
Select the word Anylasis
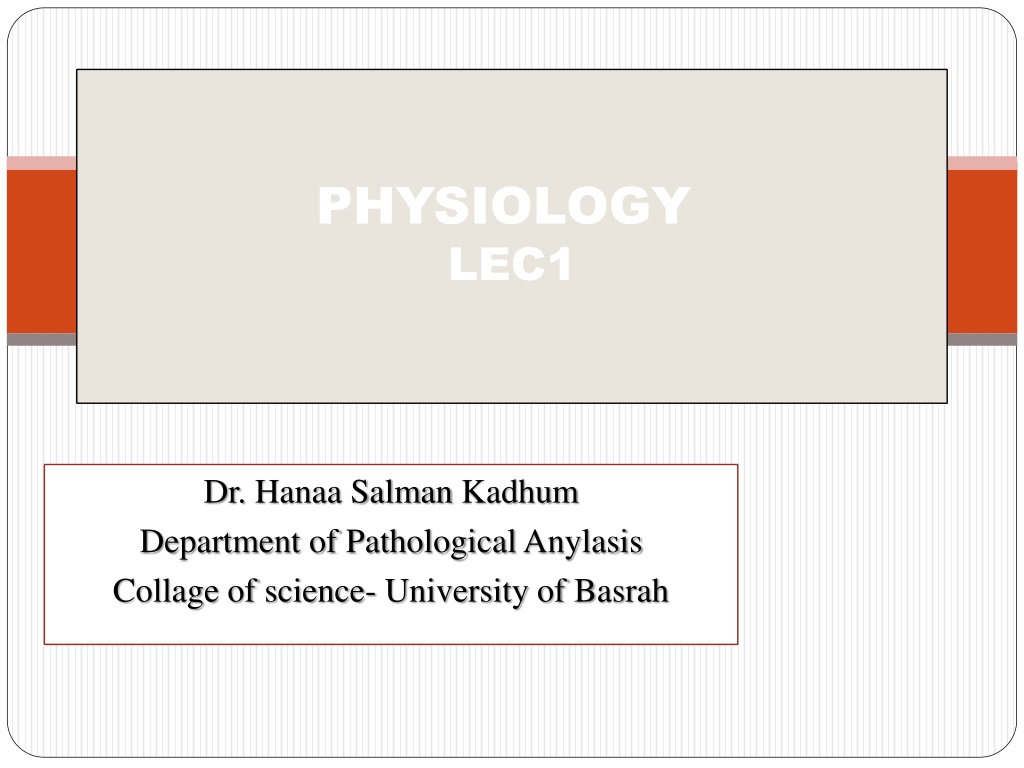pyautogui.click(x=583, y=542)
